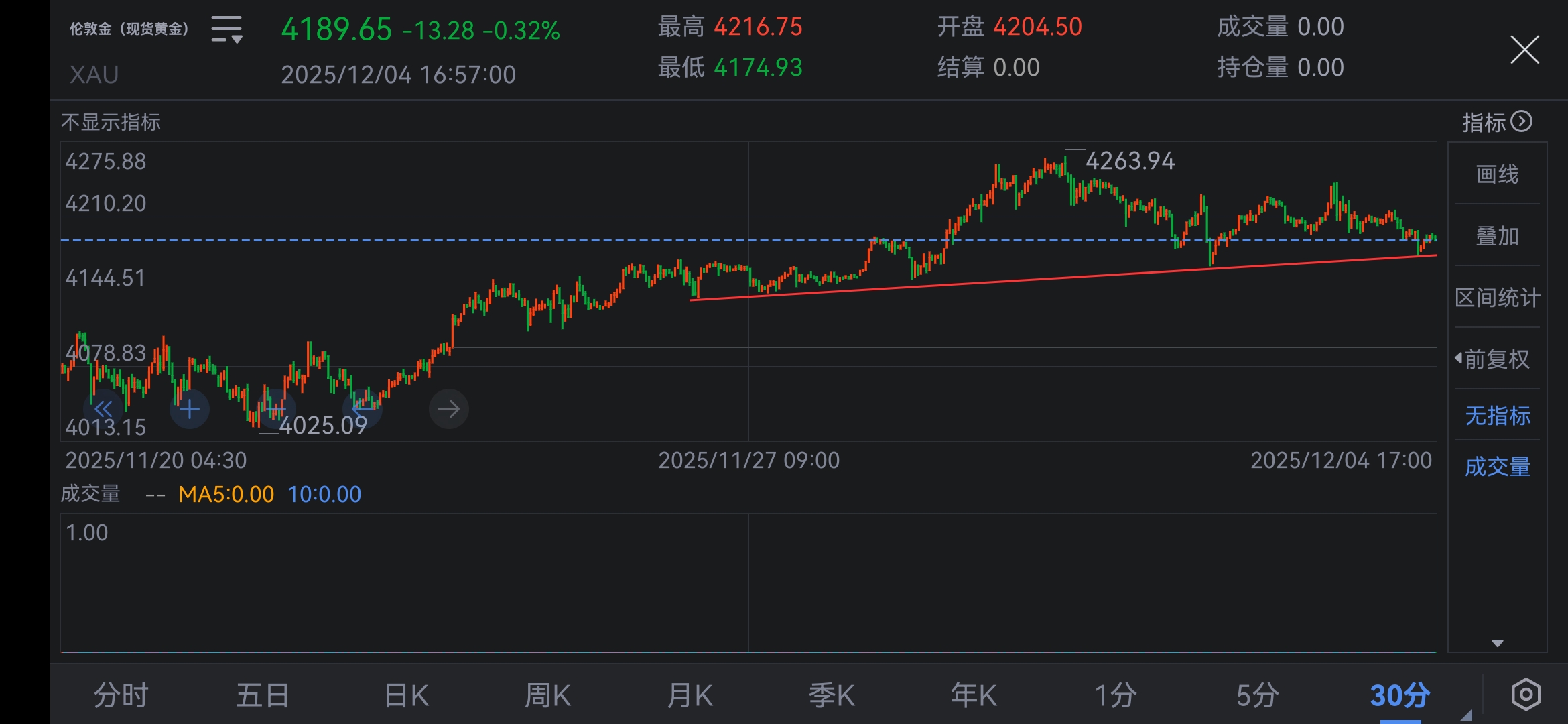This screenshot has height=724, width=1568.
Task: Click the chart zoom-out minus button
Action: 276,409
